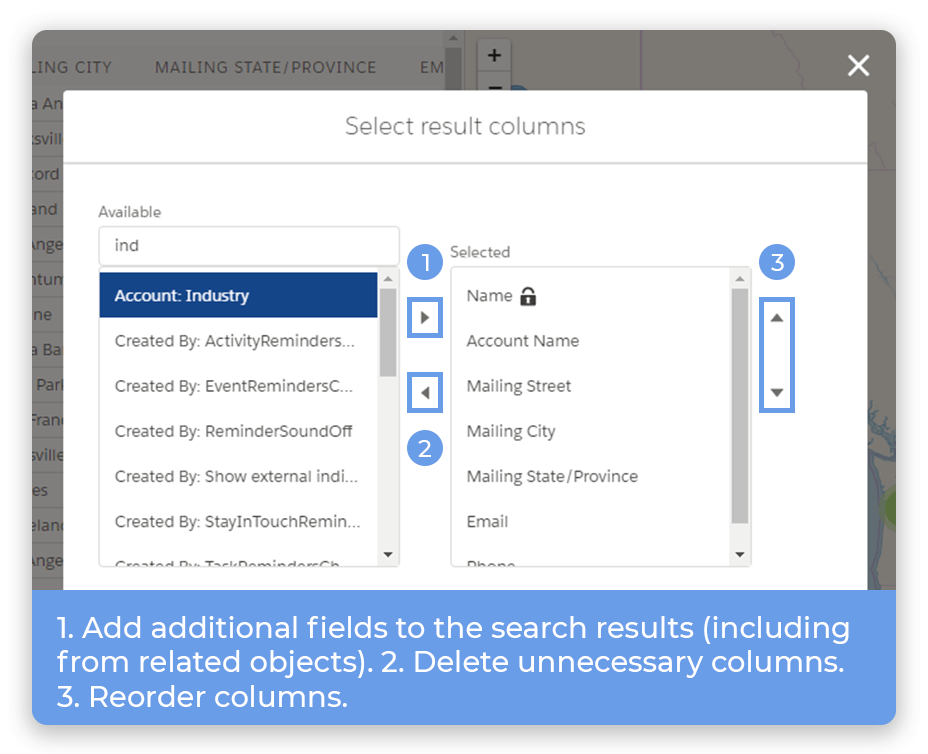
Task: Select Created By: EventRemindersC field
Action: 238,386
